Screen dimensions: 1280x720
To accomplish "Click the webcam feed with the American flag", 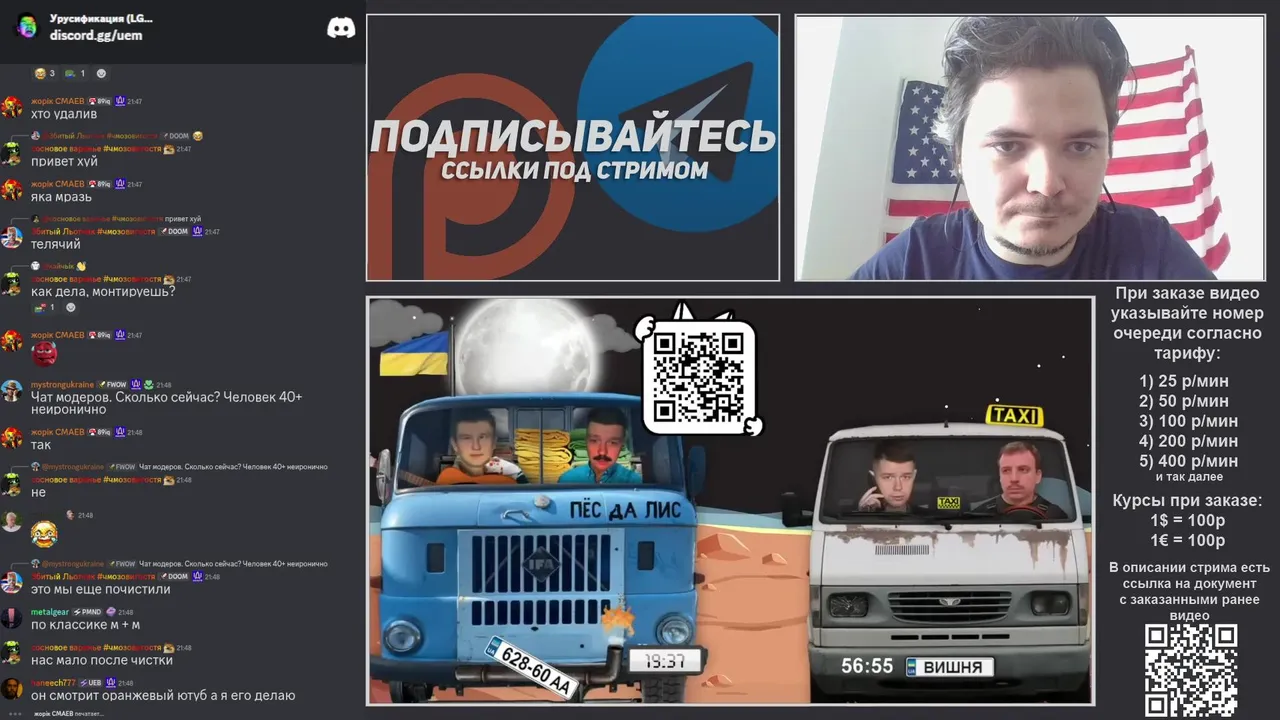I will [1029, 148].
